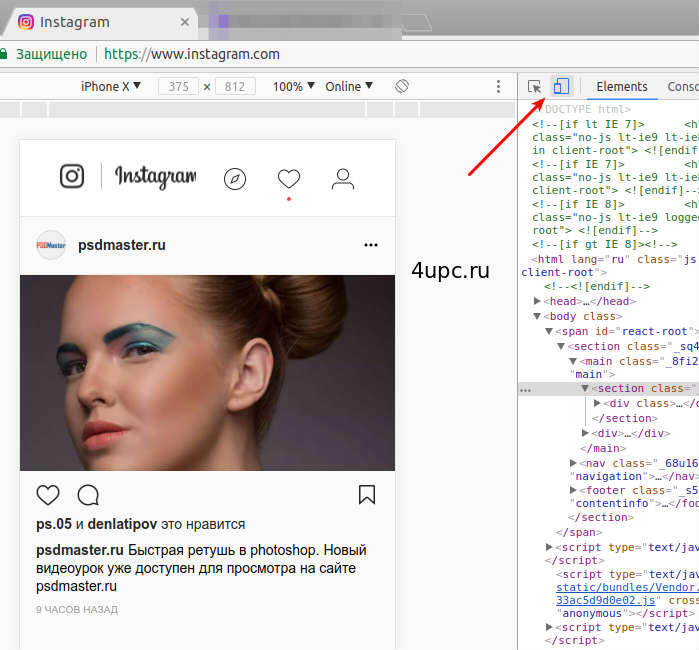Open activity heart icon in header

point(289,179)
